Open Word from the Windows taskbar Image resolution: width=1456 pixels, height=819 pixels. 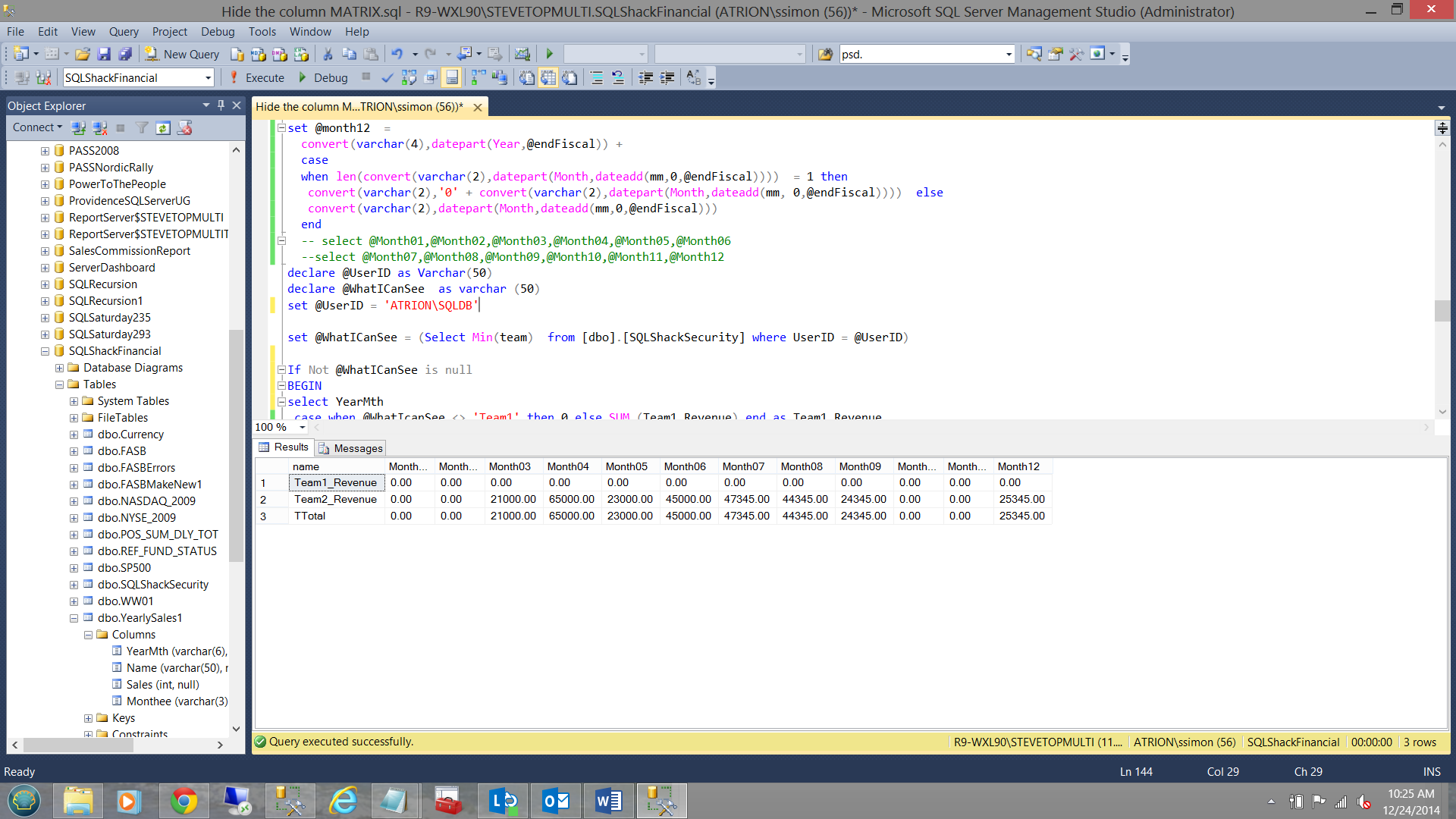pyautogui.click(x=608, y=801)
